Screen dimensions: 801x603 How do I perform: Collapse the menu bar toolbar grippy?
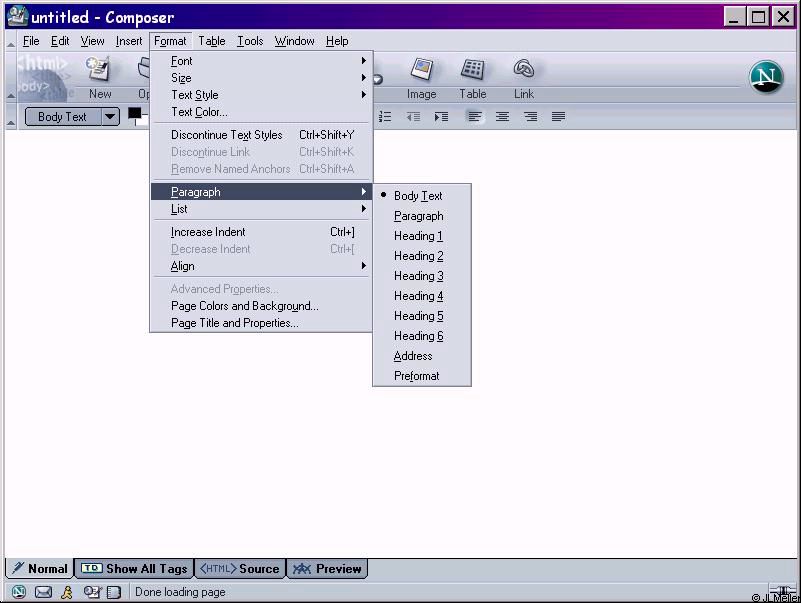[11, 41]
